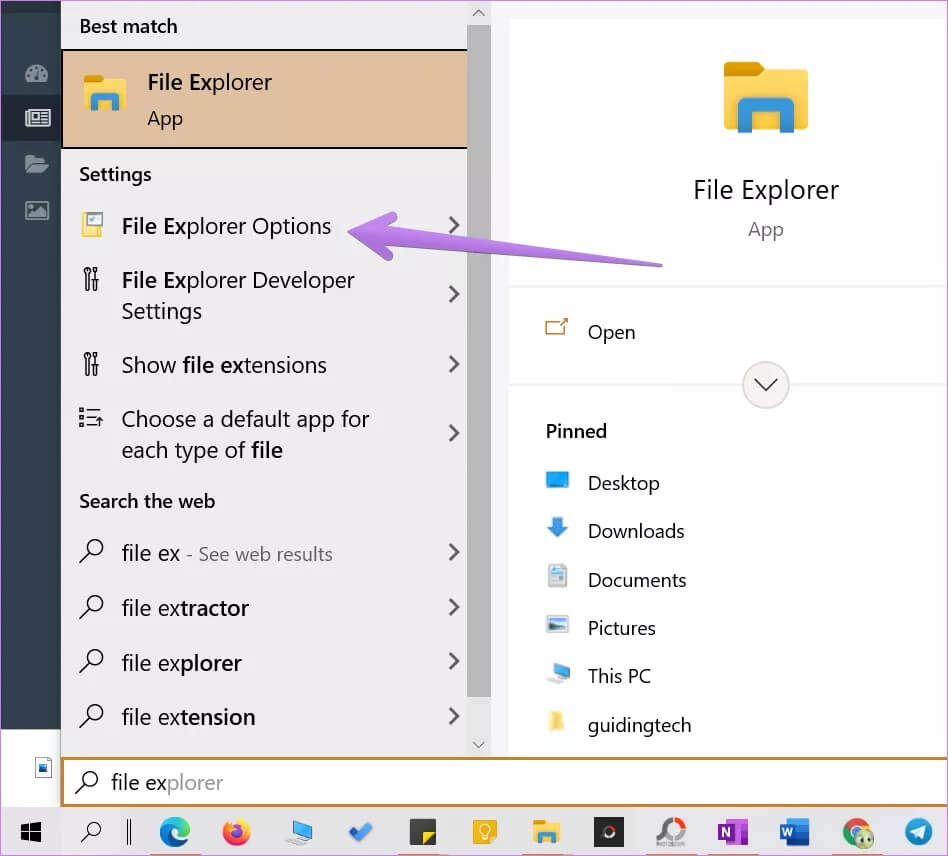Viewport: 948px width, 856px height.
Task: Click the open folder icon in left sidebar
Action: tap(36, 164)
